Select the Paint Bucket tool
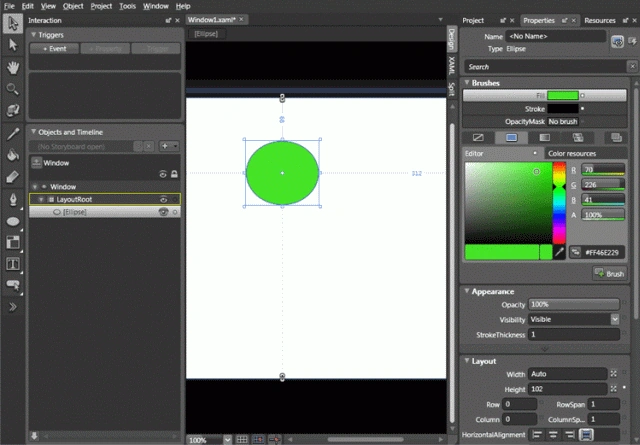 (13, 155)
